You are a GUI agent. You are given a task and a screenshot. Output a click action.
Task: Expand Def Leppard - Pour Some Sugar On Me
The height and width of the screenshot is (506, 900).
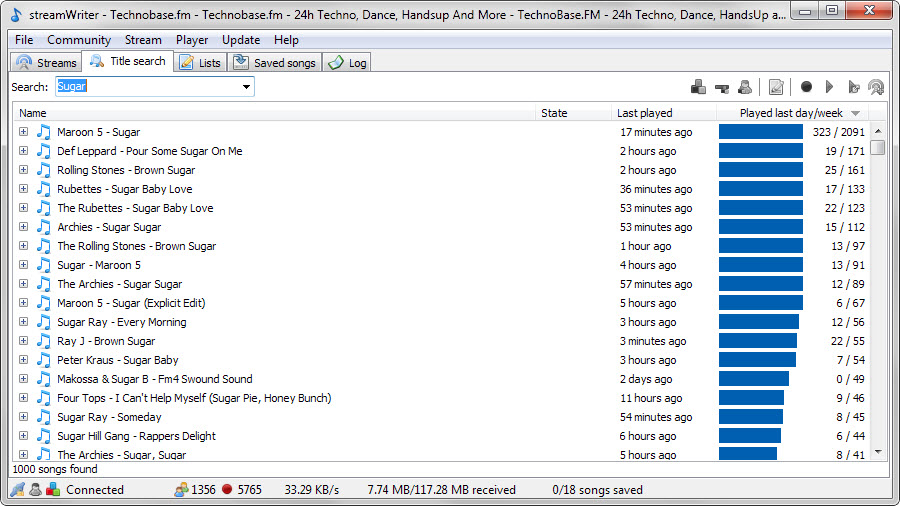pos(23,150)
